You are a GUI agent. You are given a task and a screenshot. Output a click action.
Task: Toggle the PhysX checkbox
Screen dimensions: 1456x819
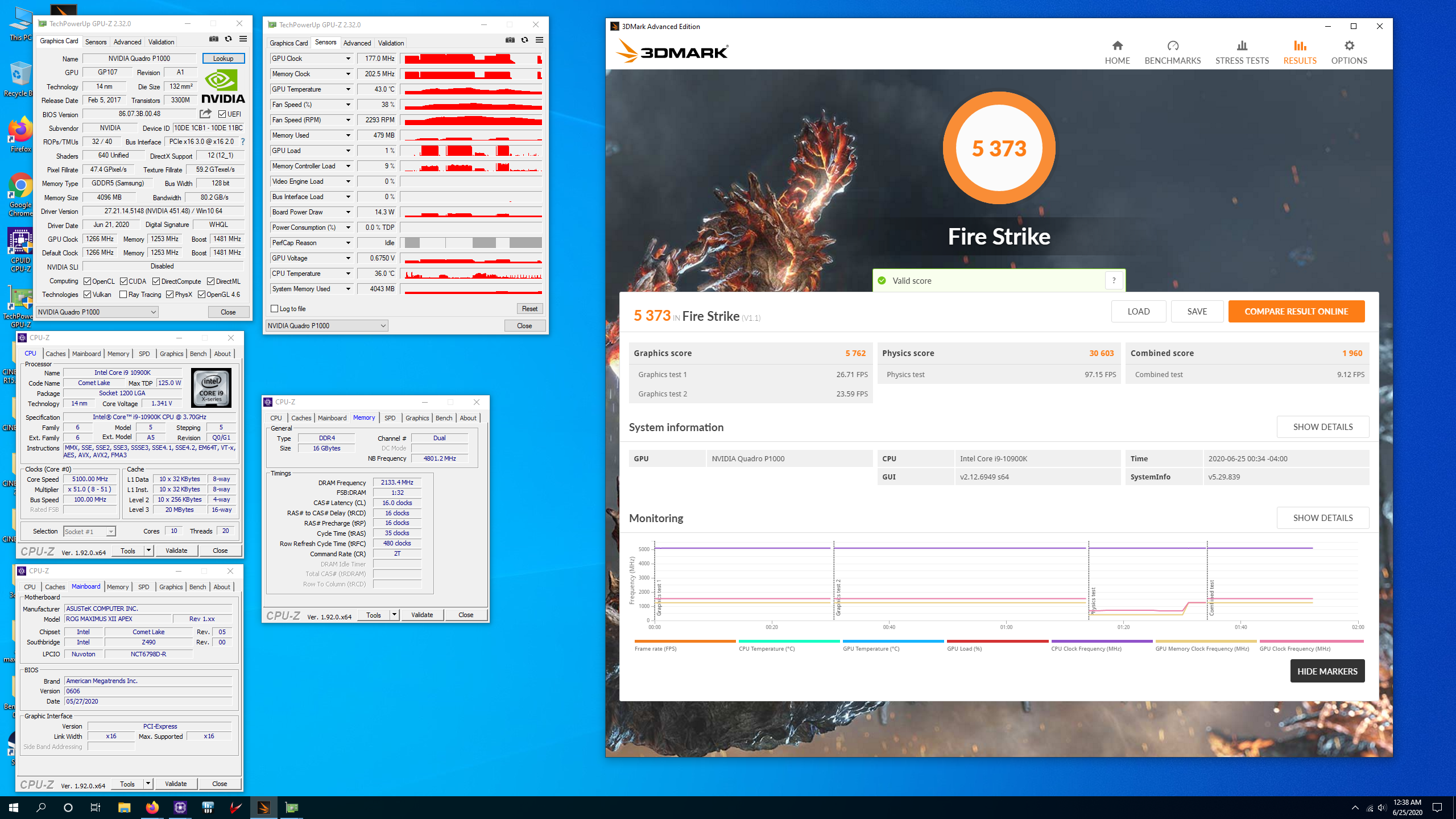tap(169, 295)
